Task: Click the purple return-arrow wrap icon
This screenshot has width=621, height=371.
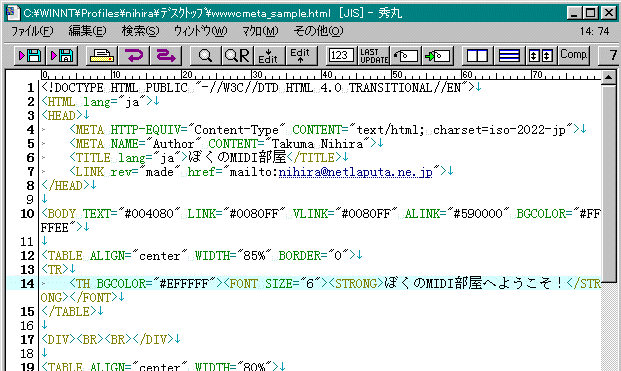Action: (133, 56)
